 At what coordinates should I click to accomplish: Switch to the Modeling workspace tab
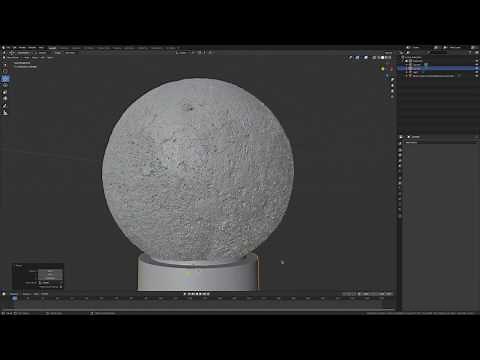(x=64, y=48)
